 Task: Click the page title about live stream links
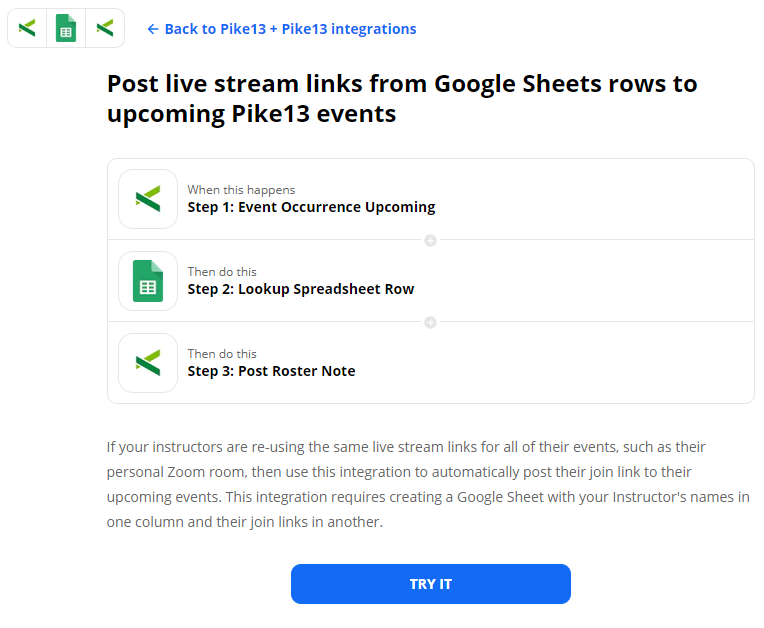(x=402, y=98)
